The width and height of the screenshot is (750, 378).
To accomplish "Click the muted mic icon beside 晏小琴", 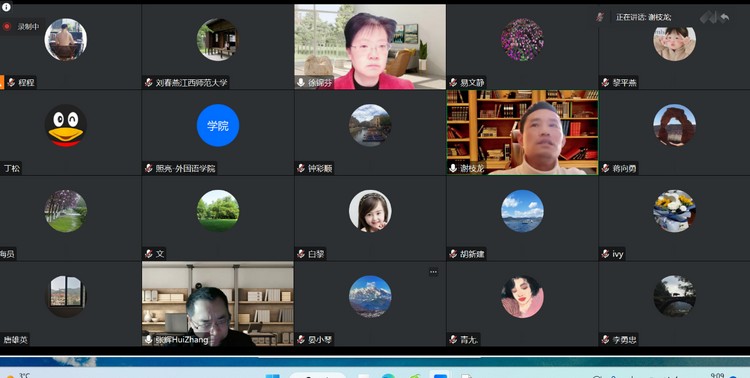I will [x=301, y=339].
